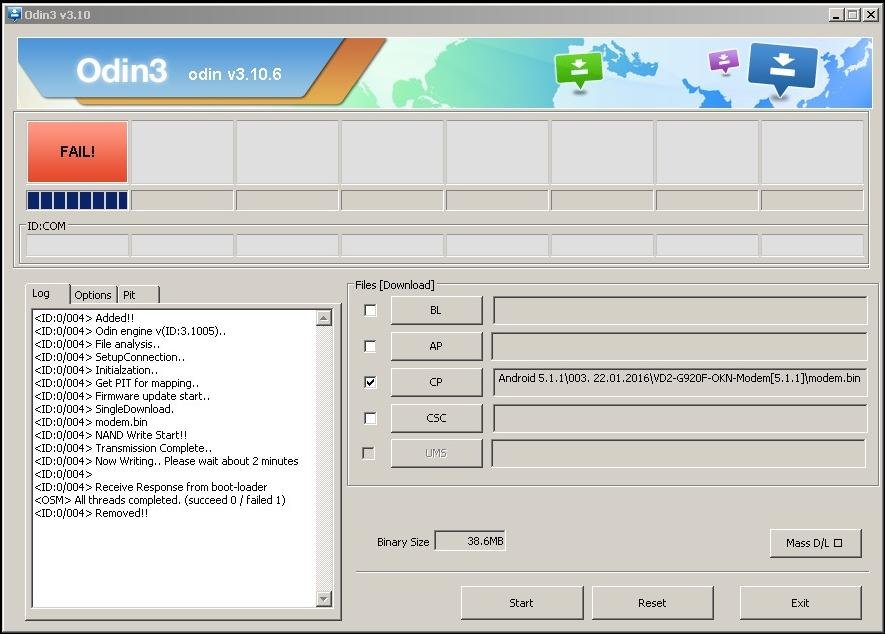Click log line "Initialzation.."
This screenshot has height=634, width=885.
coord(96,370)
